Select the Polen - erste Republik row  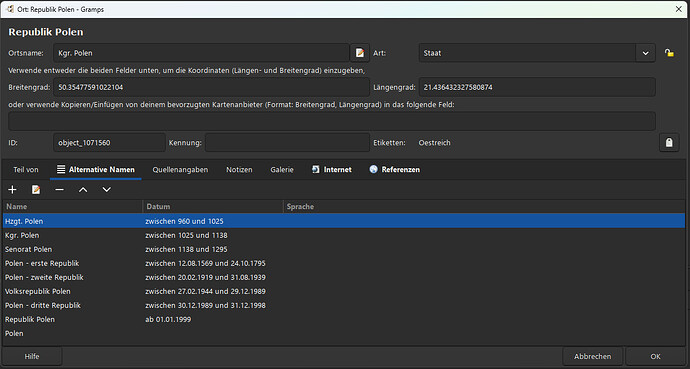(344, 263)
